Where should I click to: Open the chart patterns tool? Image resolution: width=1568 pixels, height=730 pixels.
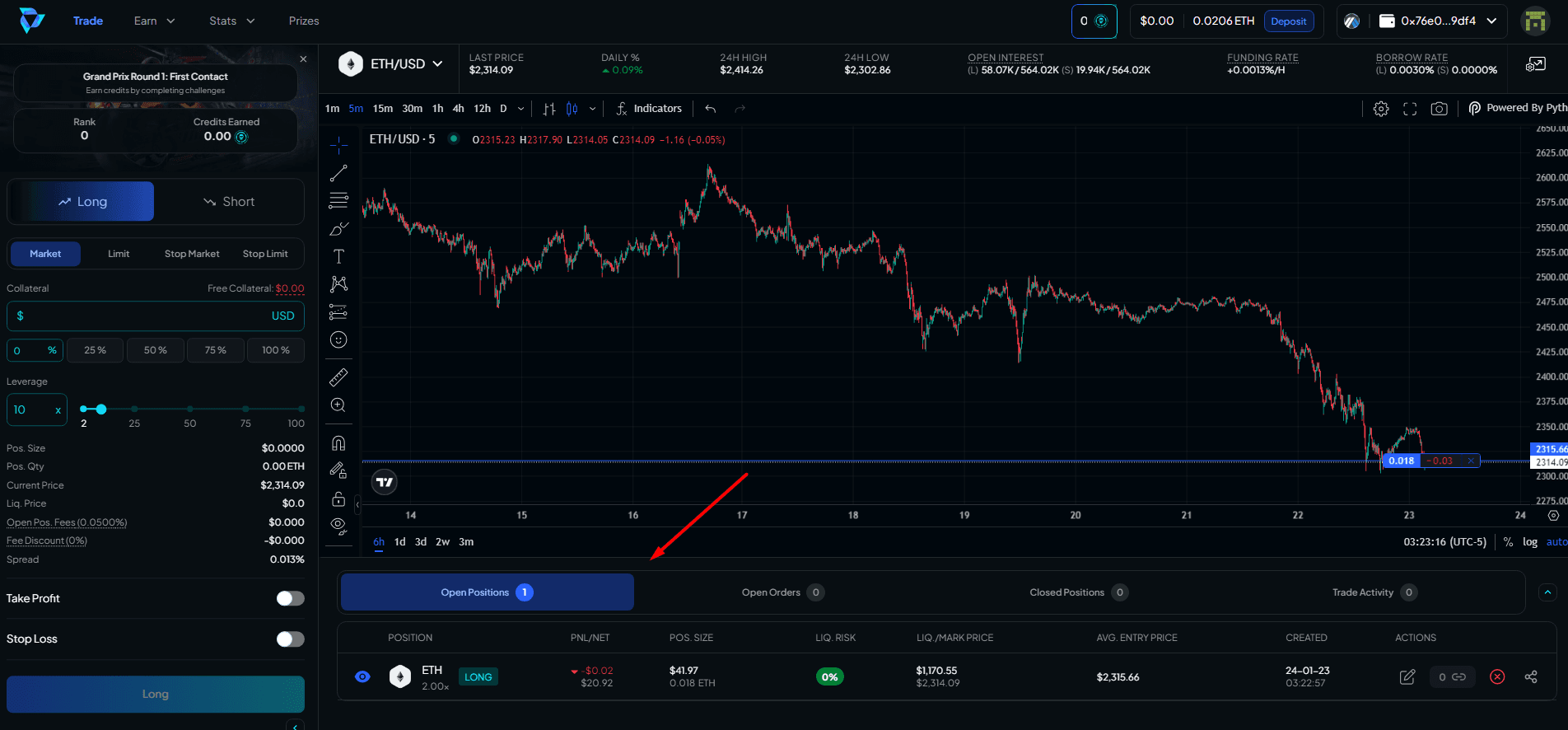click(338, 284)
